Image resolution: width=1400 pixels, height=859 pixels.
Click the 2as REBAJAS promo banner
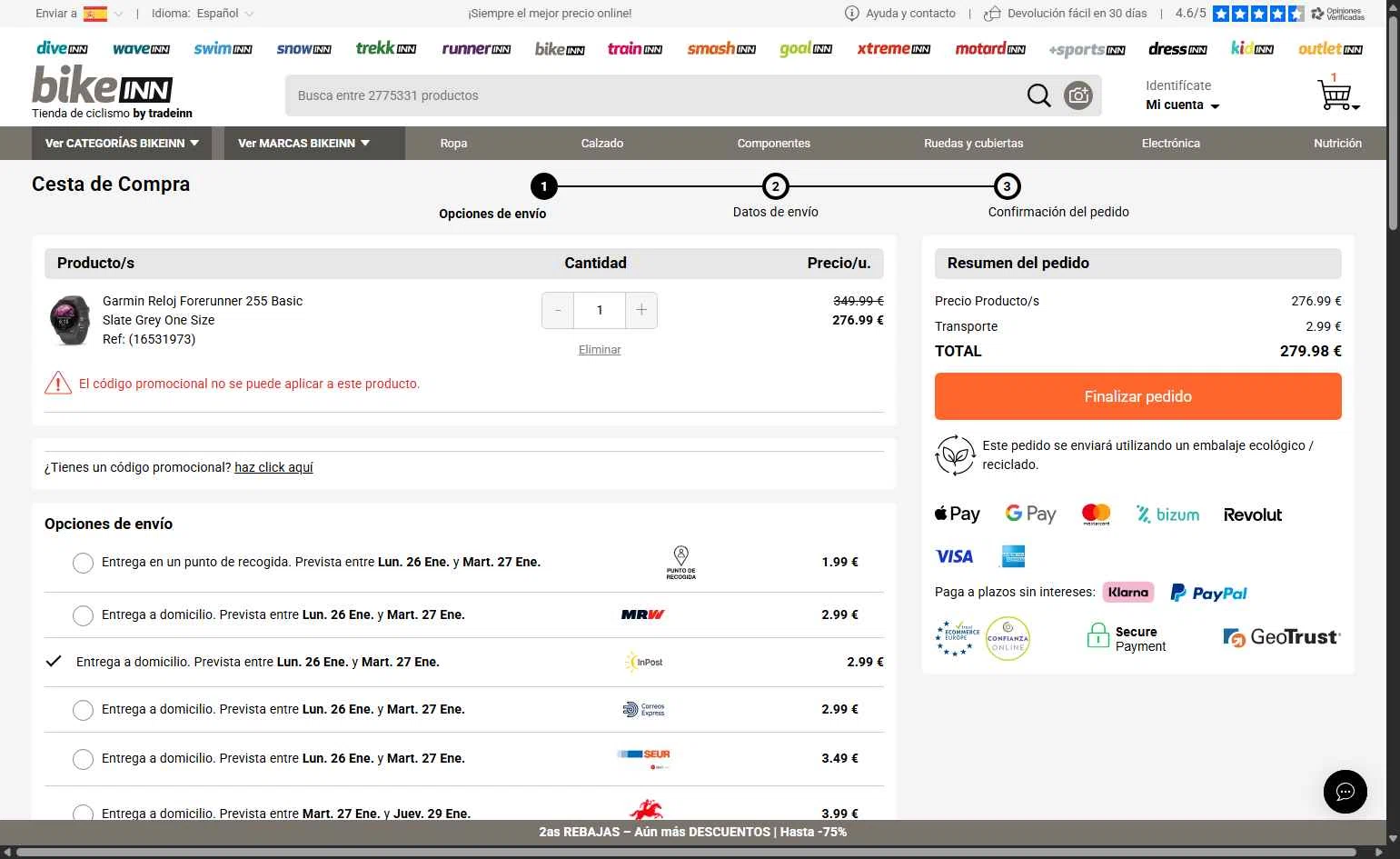tap(693, 832)
